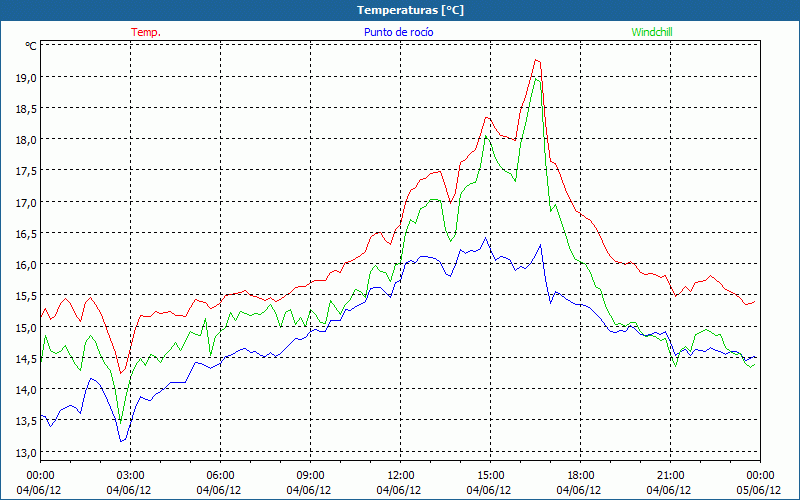The image size is (800, 500).
Task: Click the 12:00 time label
Action: 401,476
